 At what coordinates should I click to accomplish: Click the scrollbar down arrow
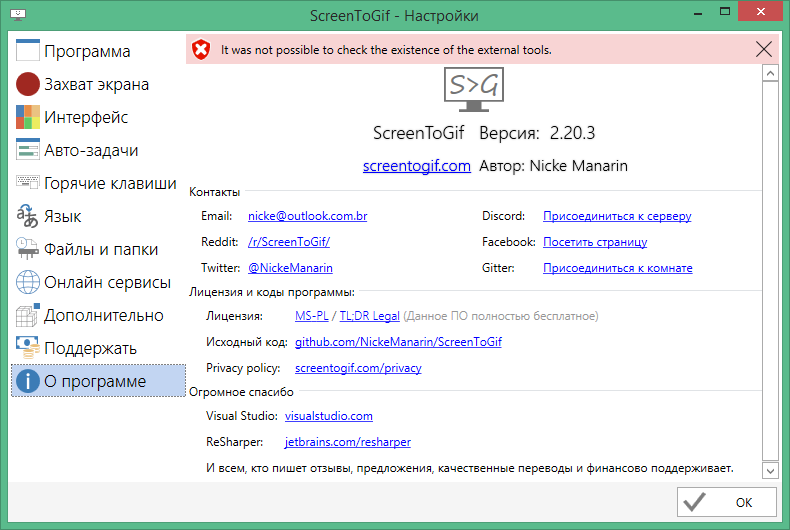pos(770,471)
